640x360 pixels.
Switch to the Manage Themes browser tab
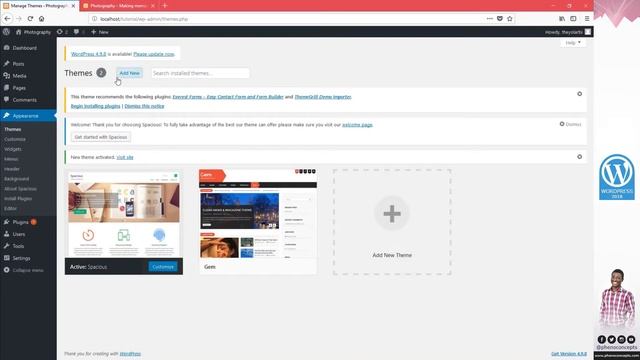pos(39,6)
